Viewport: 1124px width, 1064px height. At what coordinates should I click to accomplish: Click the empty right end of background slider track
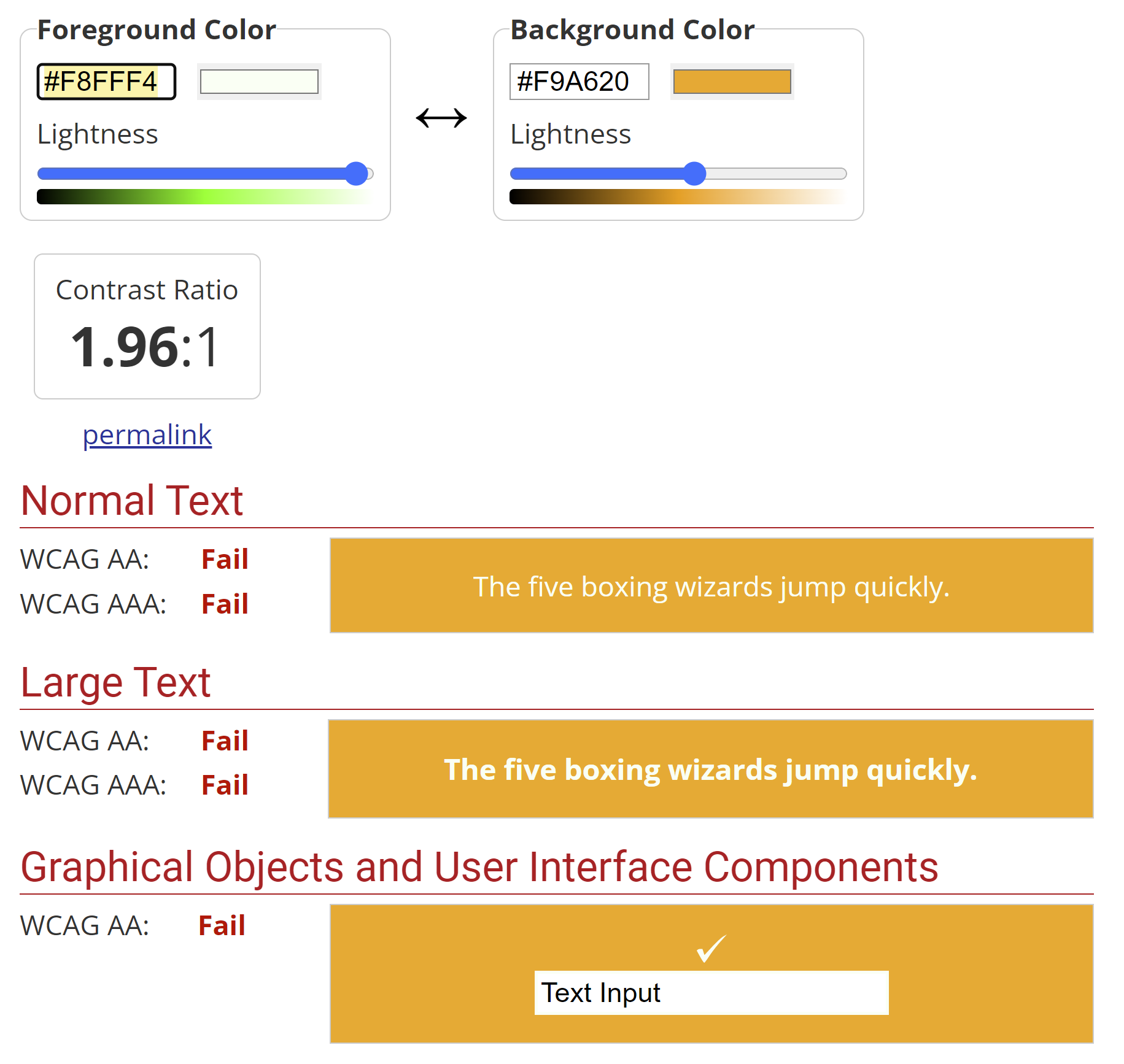click(777, 174)
